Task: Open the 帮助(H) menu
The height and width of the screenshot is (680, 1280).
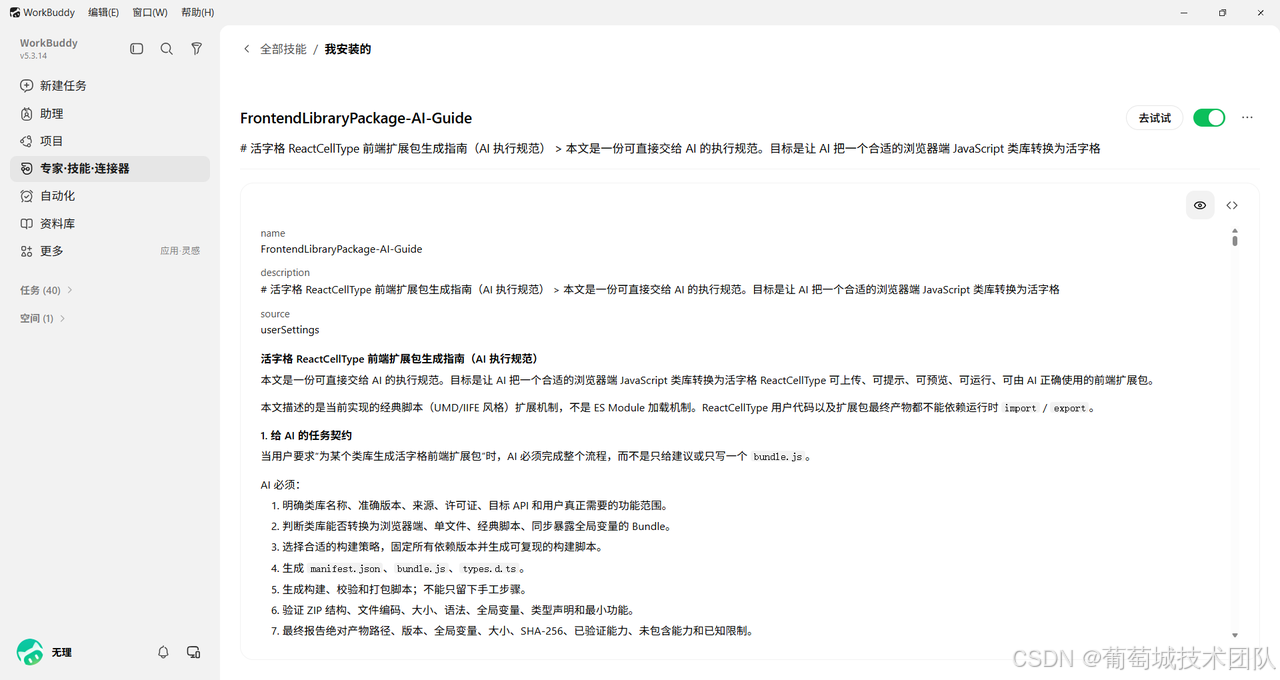Action: pyautogui.click(x=198, y=12)
